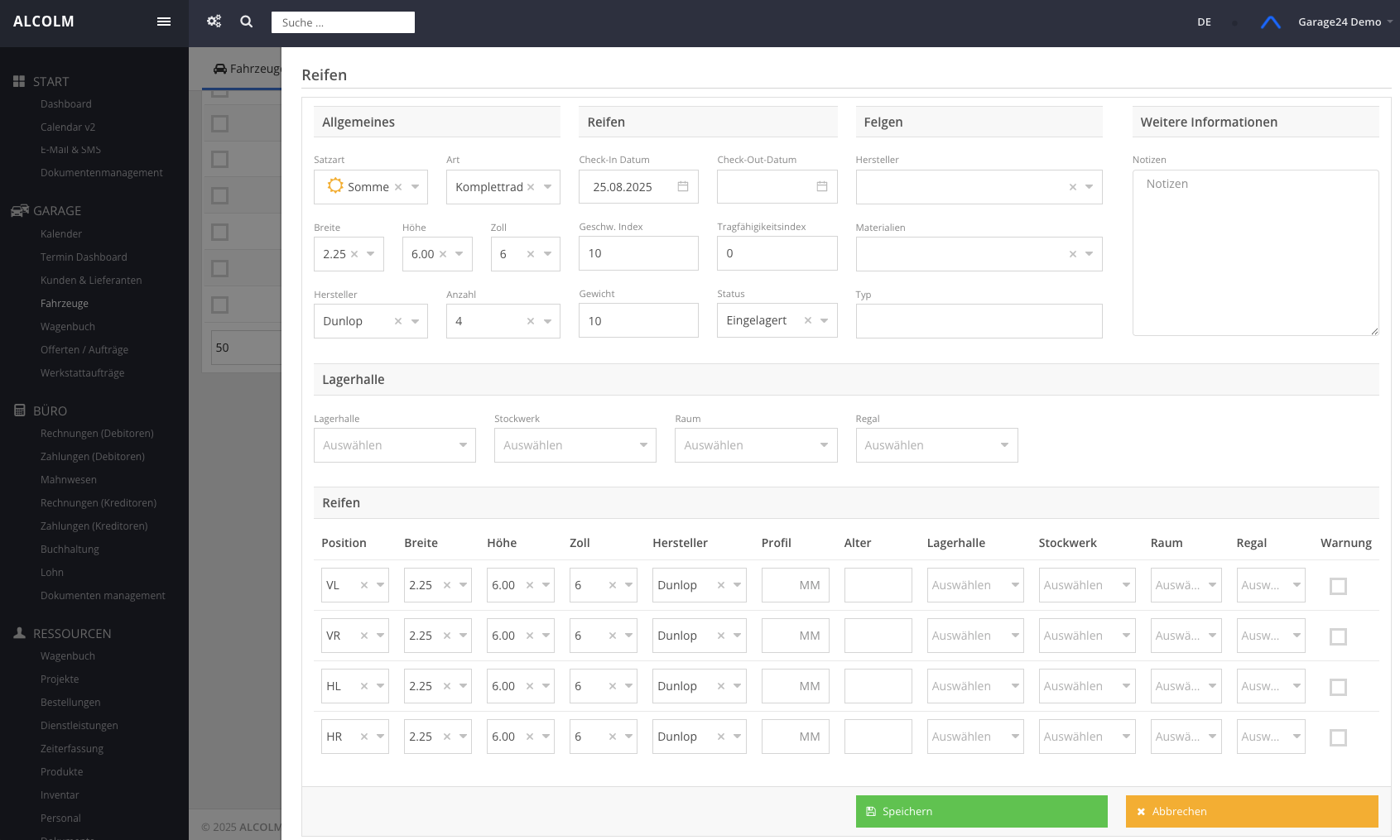Tick the Warnung checkbox for HL tire

coord(1338,687)
